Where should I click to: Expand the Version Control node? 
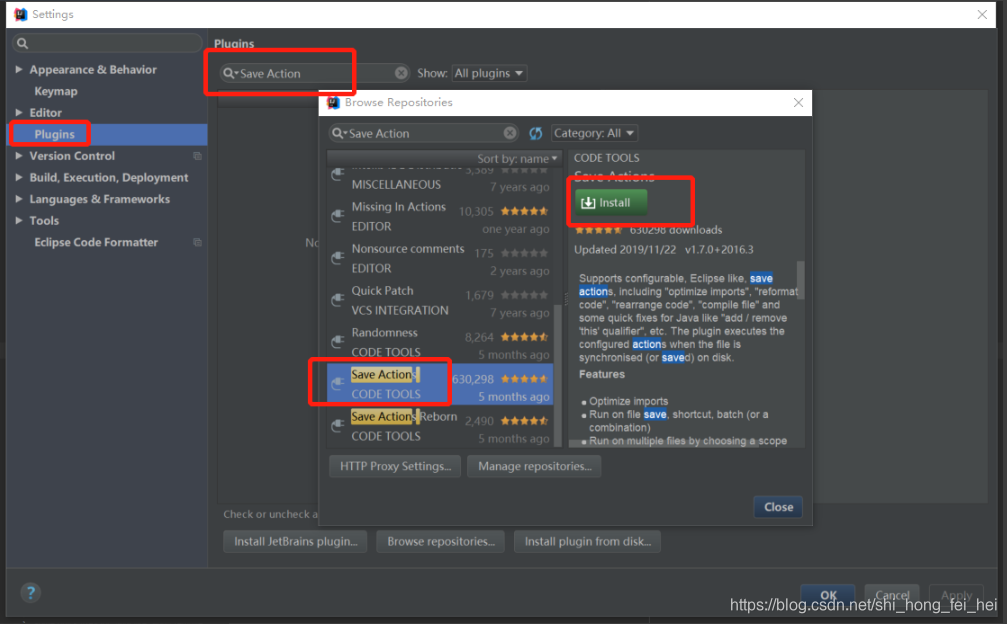19,155
